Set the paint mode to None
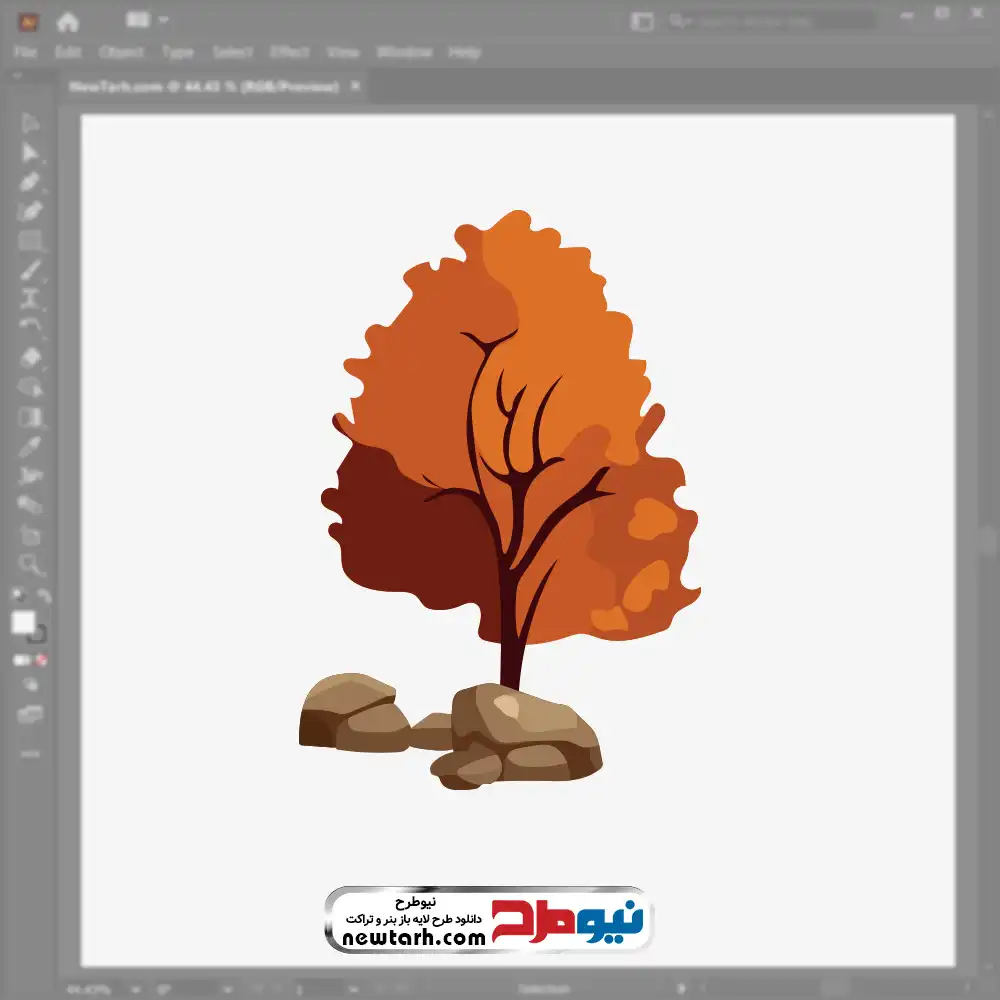The width and height of the screenshot is (1000, 1000). [42, 660]
